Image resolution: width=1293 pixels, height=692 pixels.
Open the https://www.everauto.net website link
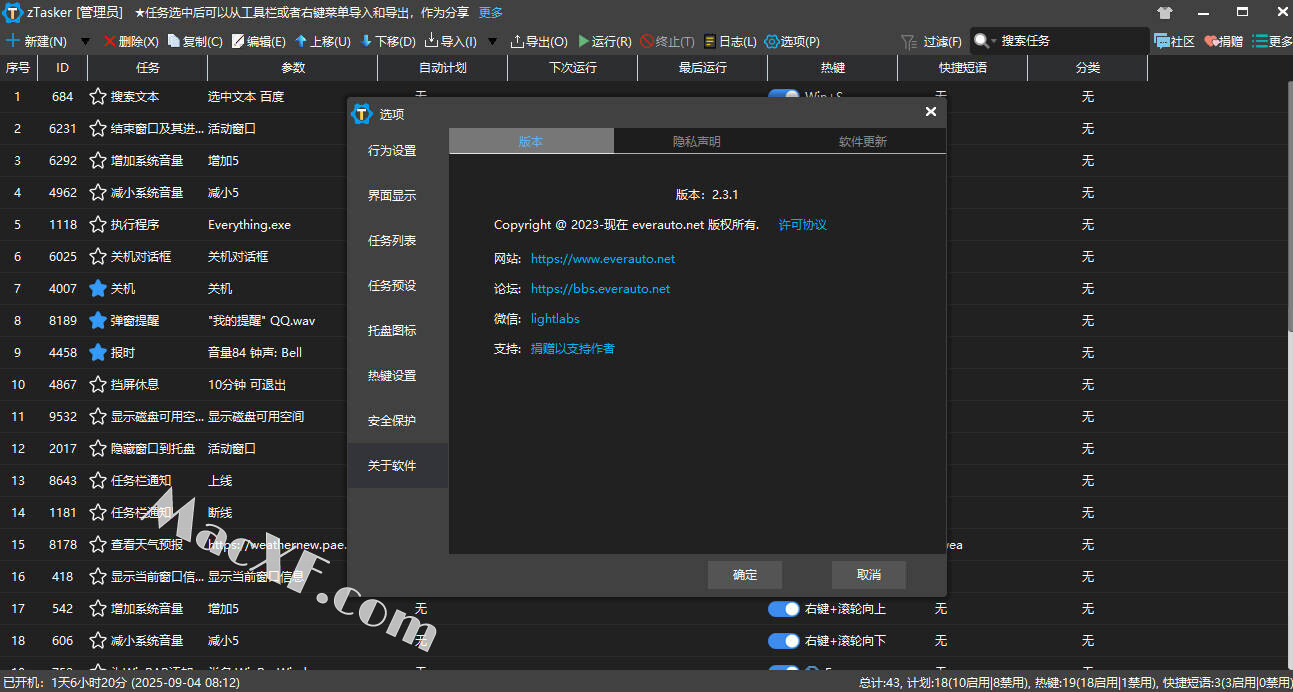tap(603, 259)
